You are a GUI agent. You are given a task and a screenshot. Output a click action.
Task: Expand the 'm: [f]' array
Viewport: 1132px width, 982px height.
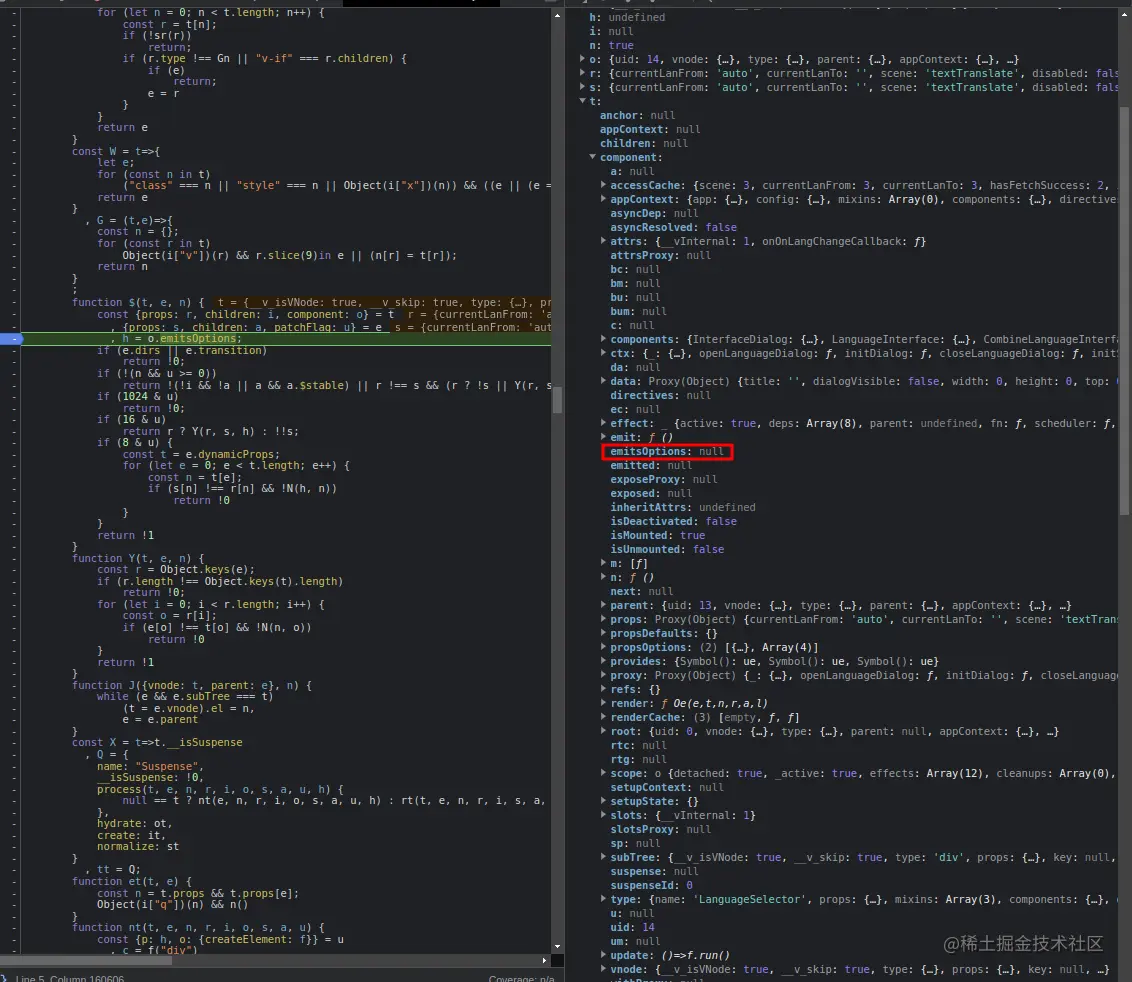tap(604, 563)
